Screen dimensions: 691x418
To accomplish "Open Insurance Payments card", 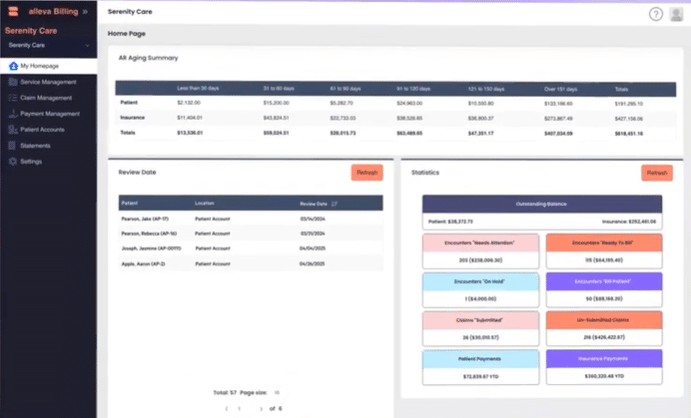I will tap(604, 367).
